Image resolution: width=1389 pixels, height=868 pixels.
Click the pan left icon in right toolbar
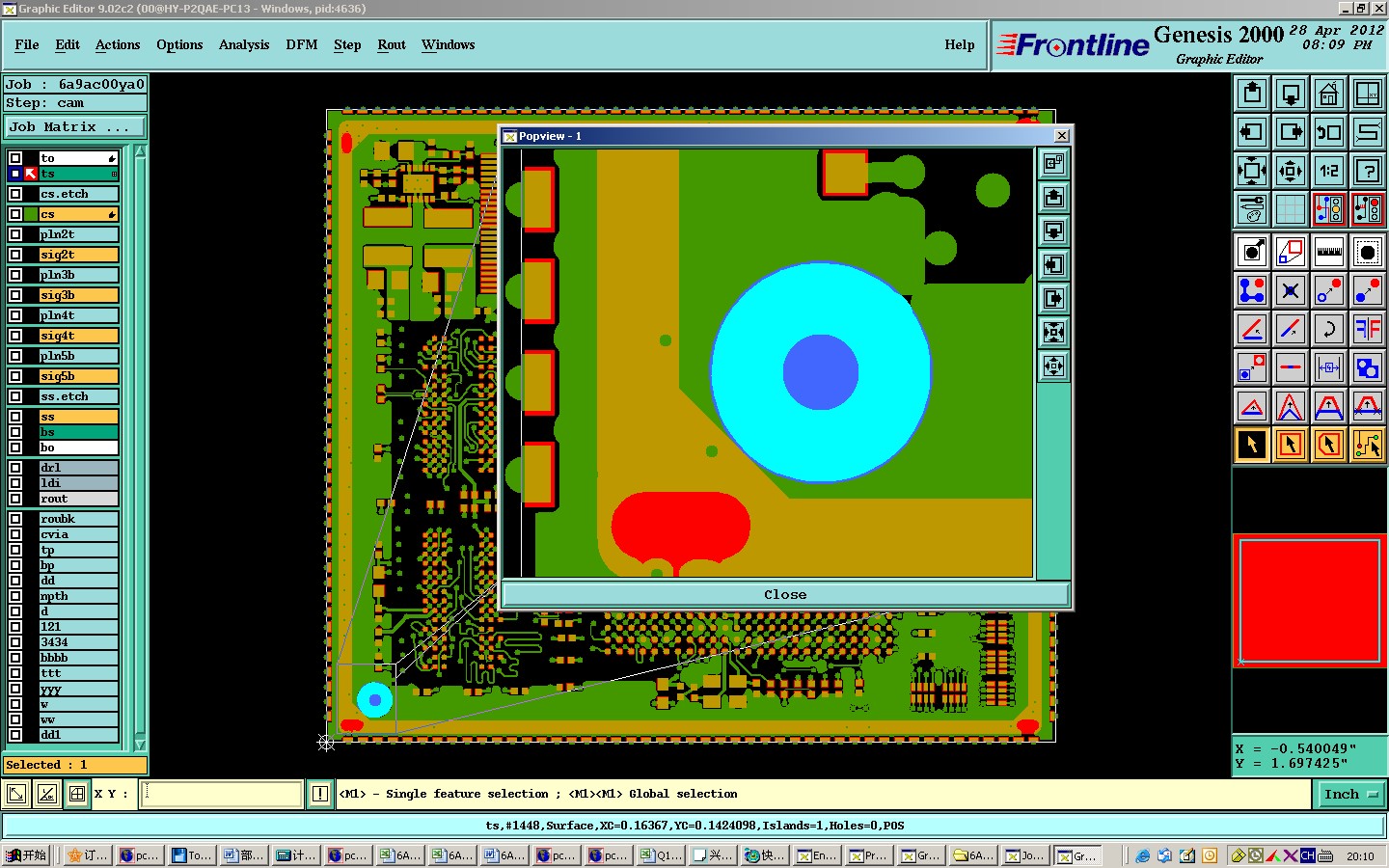click(x=1252, y=132)
